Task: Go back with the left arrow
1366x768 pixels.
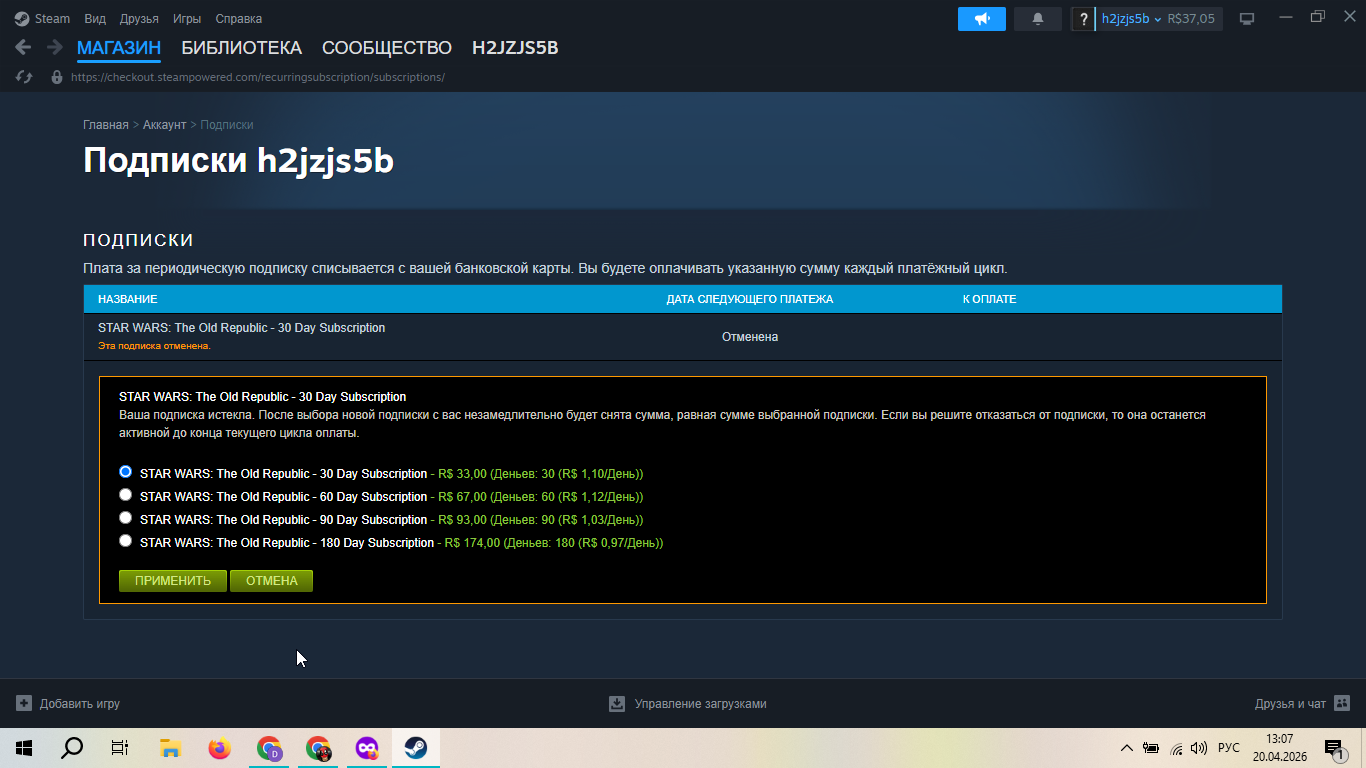Action: (x=23, y=47)
